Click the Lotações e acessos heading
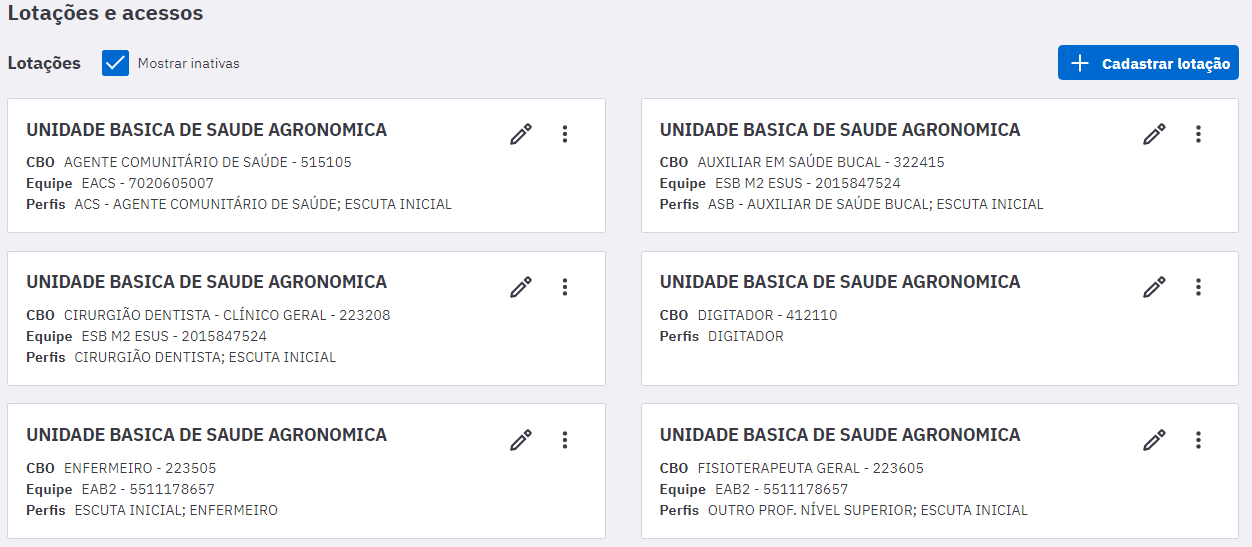 [105, 13]
